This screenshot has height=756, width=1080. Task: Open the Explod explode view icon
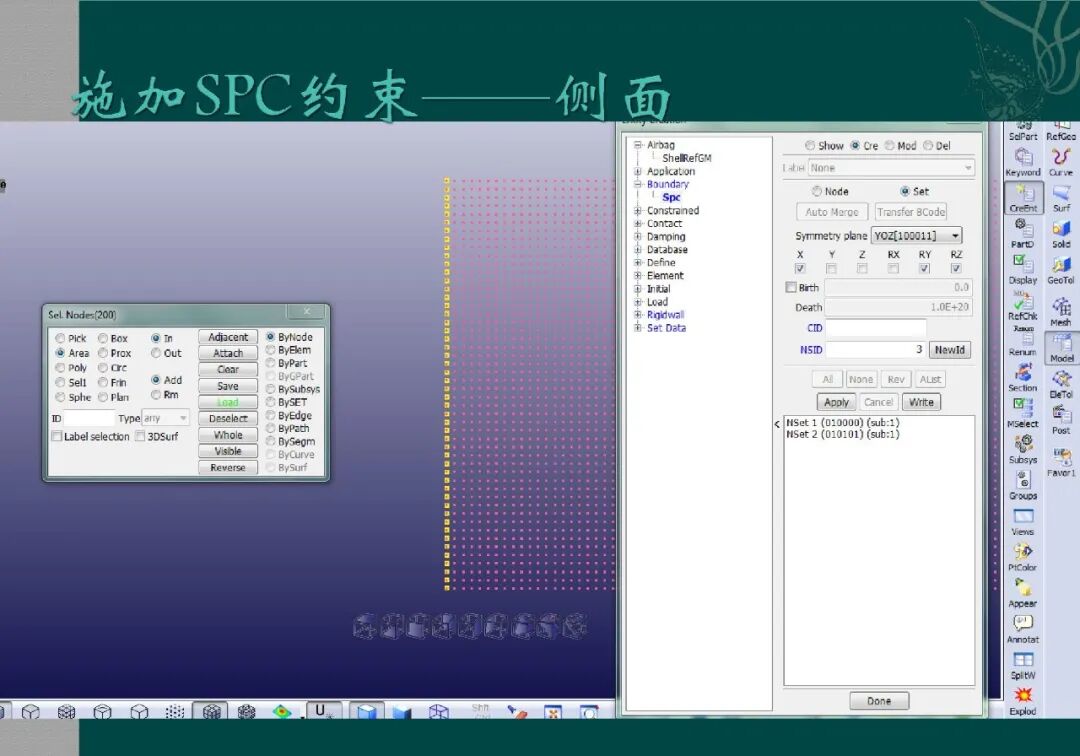pyautogui.click(x=1023, y=701)
